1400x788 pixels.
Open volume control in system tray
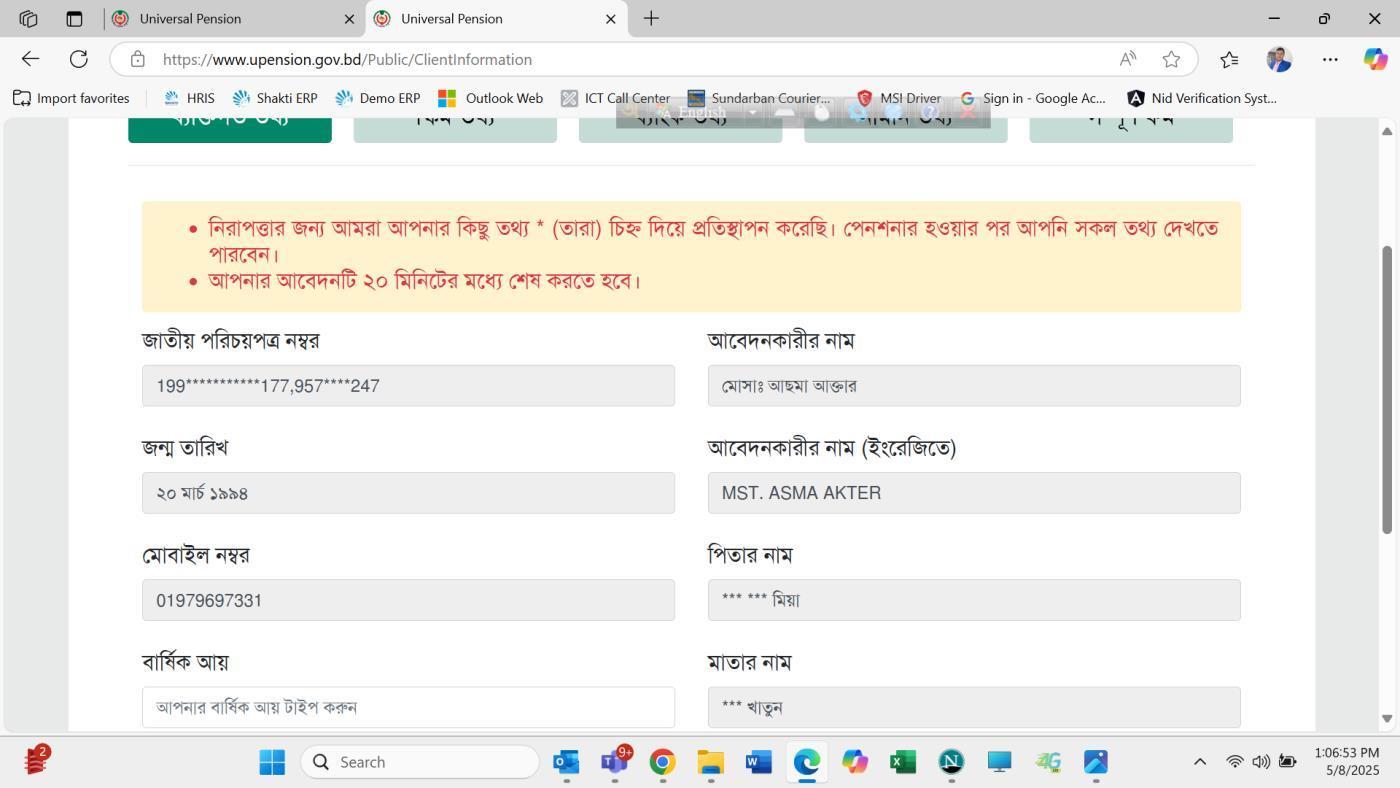[1261, 762]
